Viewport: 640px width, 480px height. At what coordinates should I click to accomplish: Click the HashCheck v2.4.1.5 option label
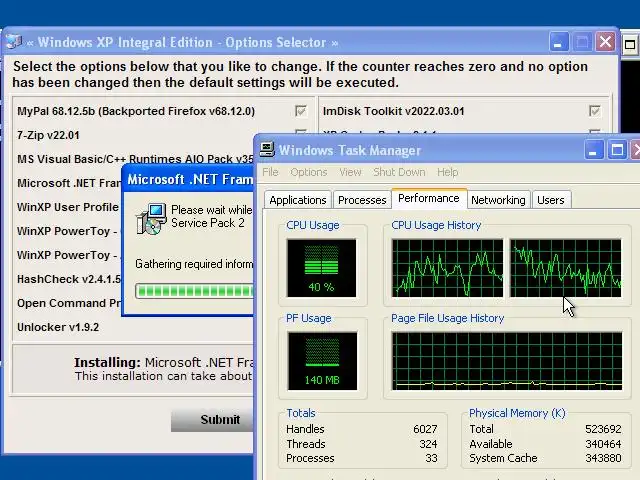point(69,279)
